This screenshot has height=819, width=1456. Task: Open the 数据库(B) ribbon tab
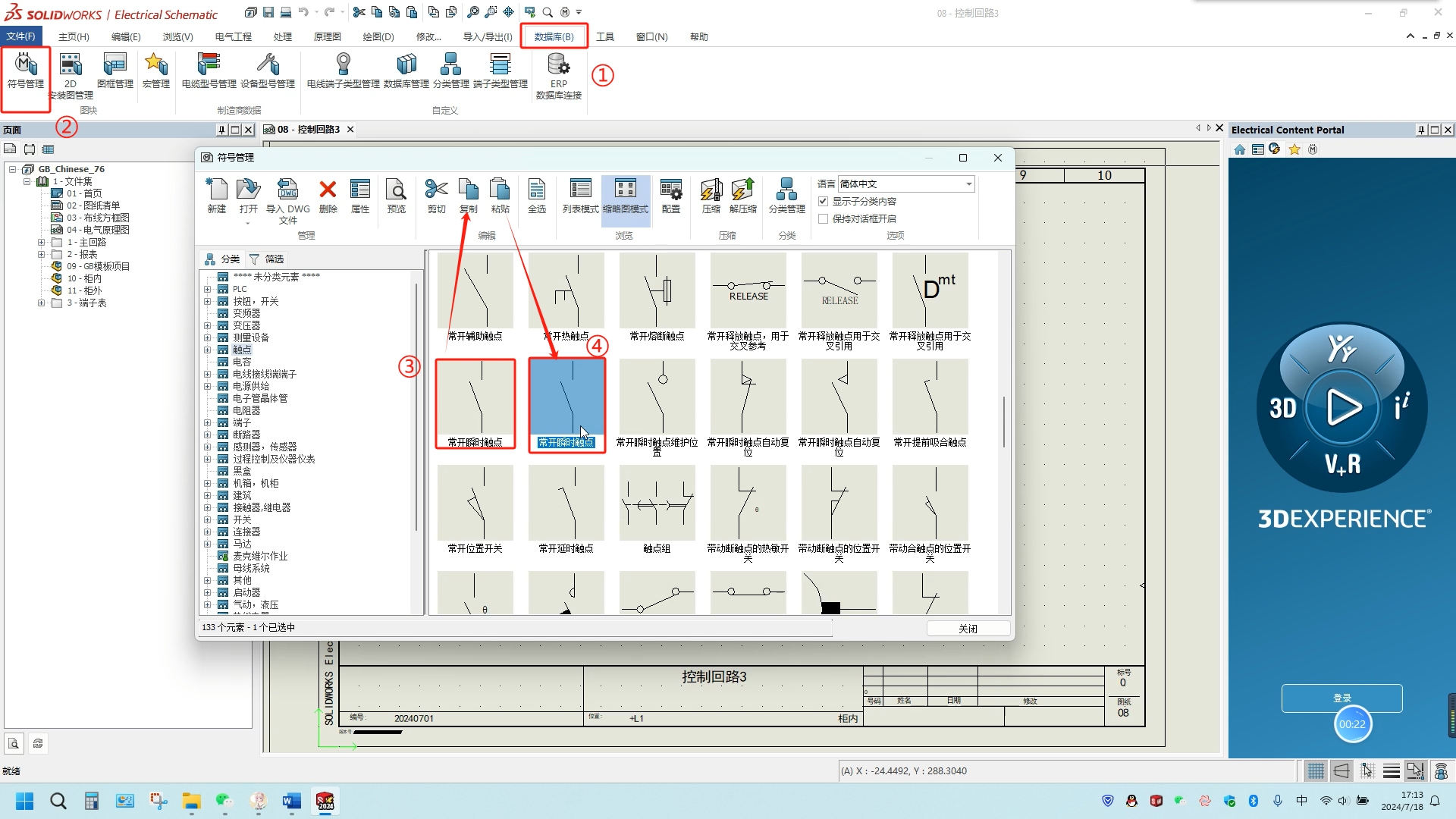tap(554, 36)
